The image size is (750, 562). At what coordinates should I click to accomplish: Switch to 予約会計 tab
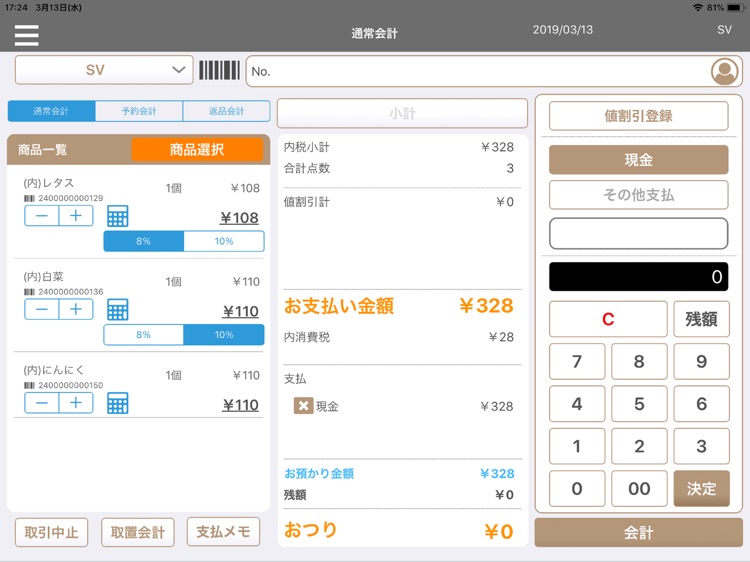[139, 111]
